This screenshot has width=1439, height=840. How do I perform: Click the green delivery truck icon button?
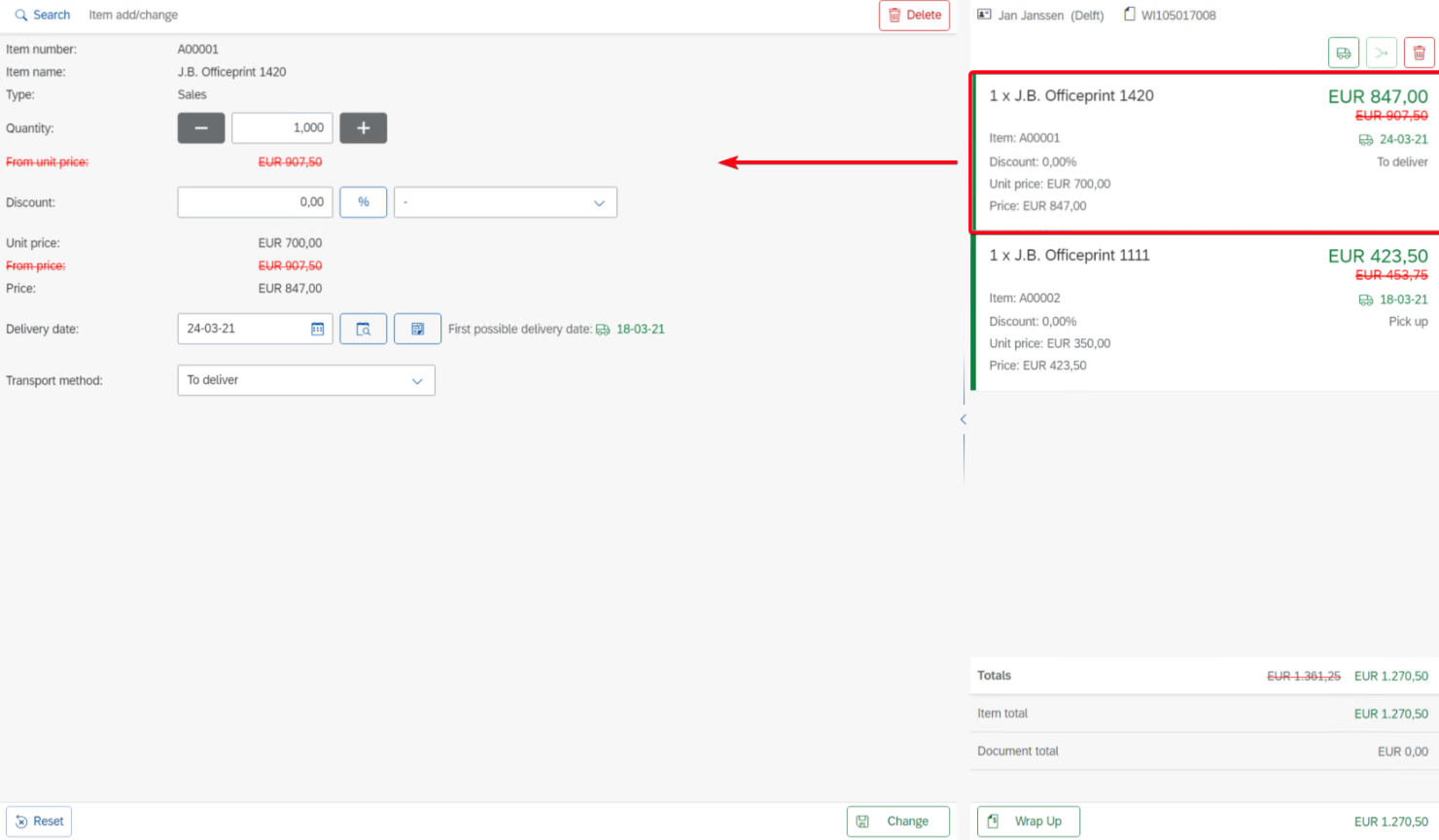1343,52
